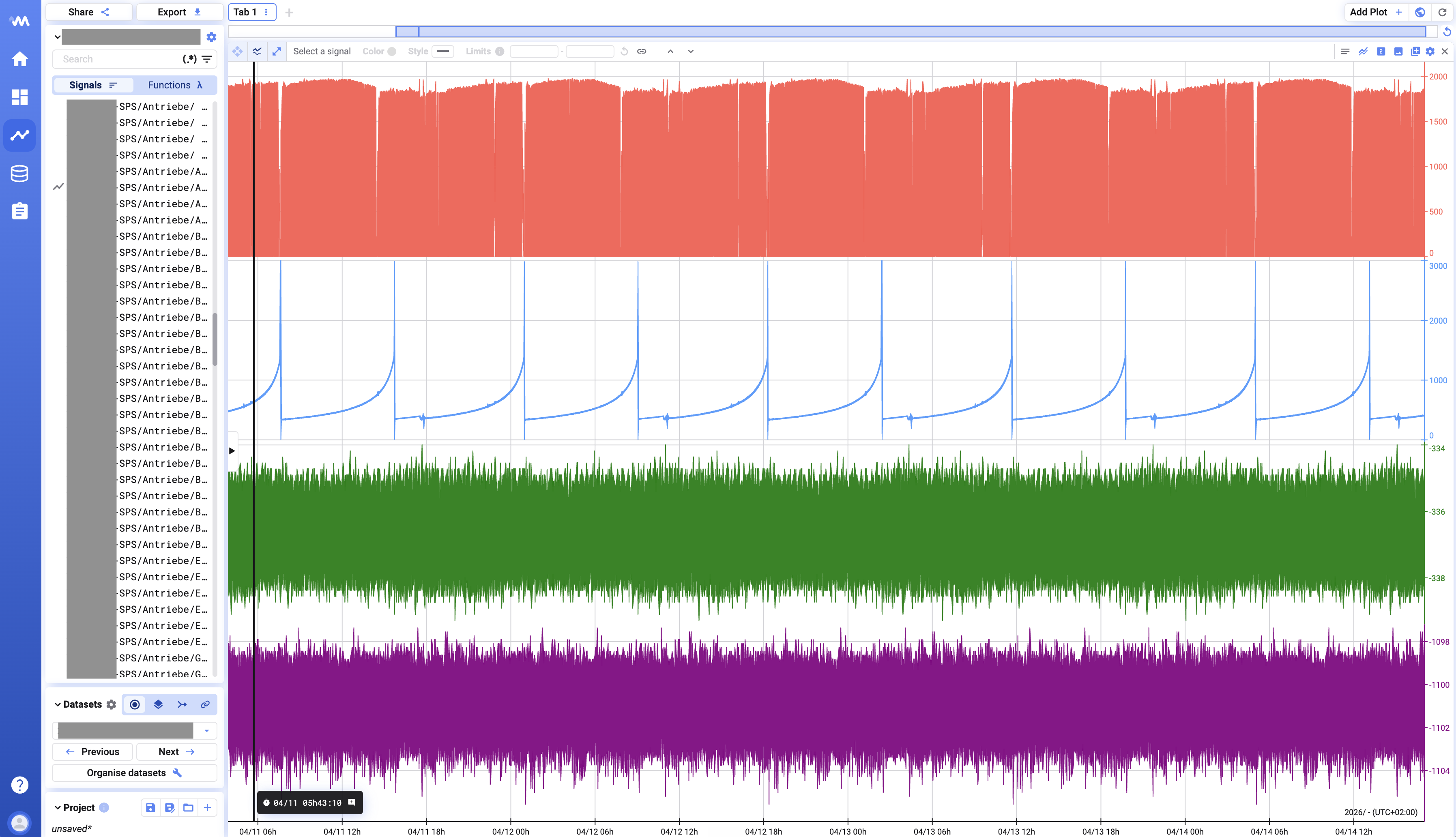The image size is (1456, 837).
Task: Go to the Previous dataset
Action: 92,751
